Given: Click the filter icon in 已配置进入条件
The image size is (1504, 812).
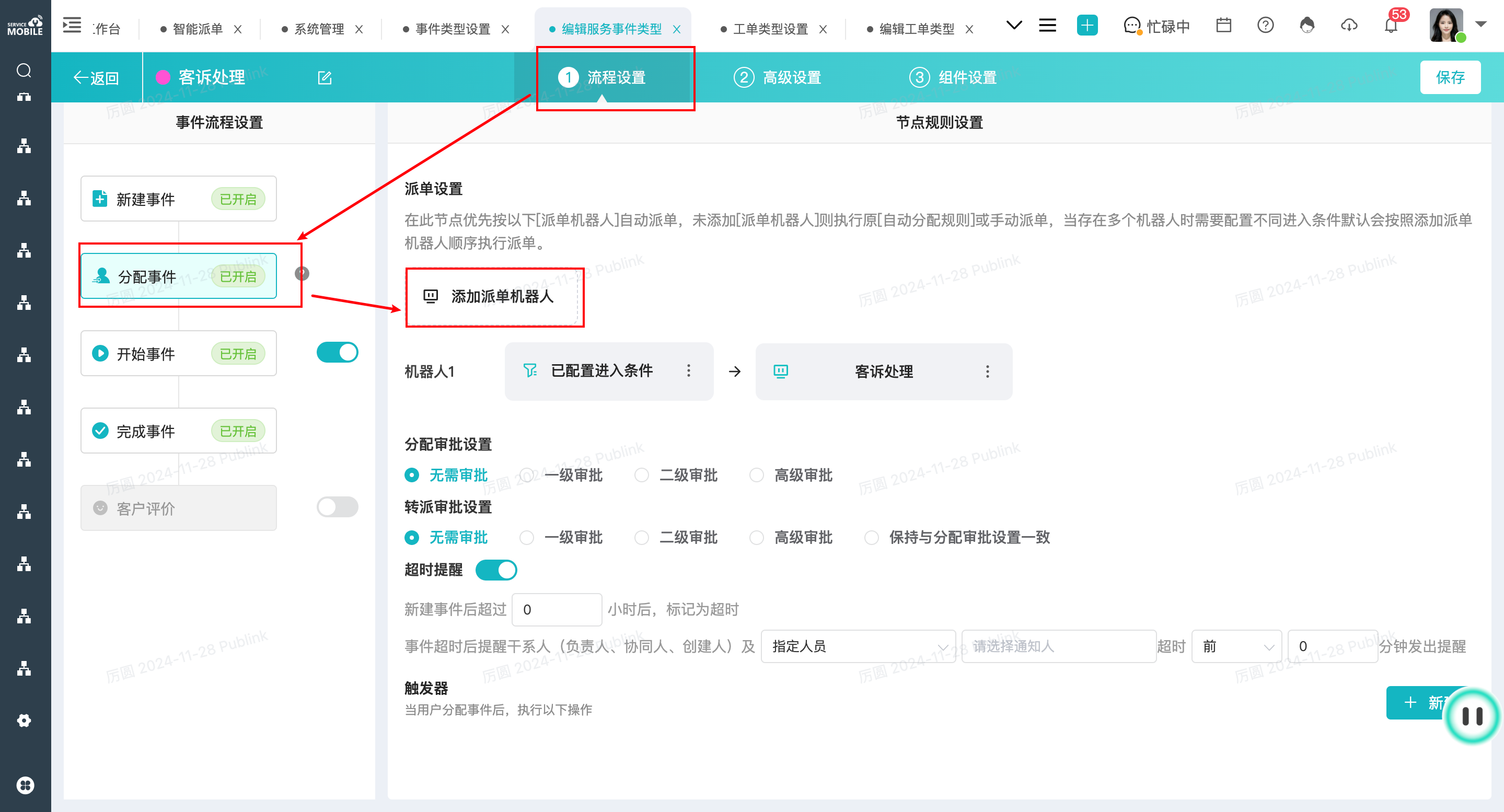Looking at the screenshot, I should point(530,370).
